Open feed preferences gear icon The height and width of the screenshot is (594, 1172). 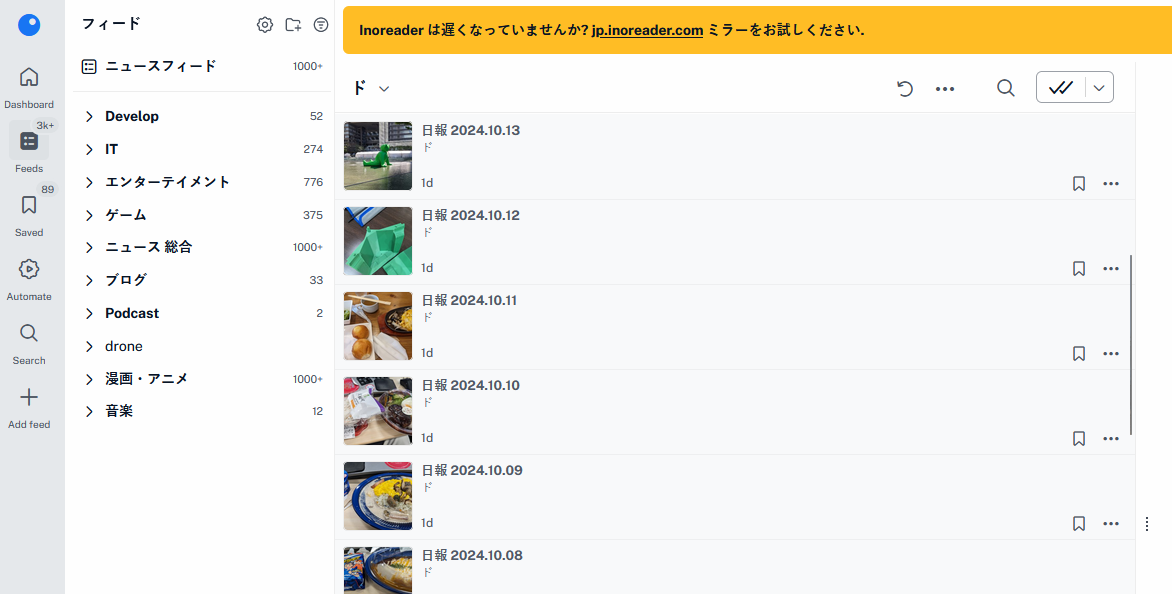[x=265, y=25]
